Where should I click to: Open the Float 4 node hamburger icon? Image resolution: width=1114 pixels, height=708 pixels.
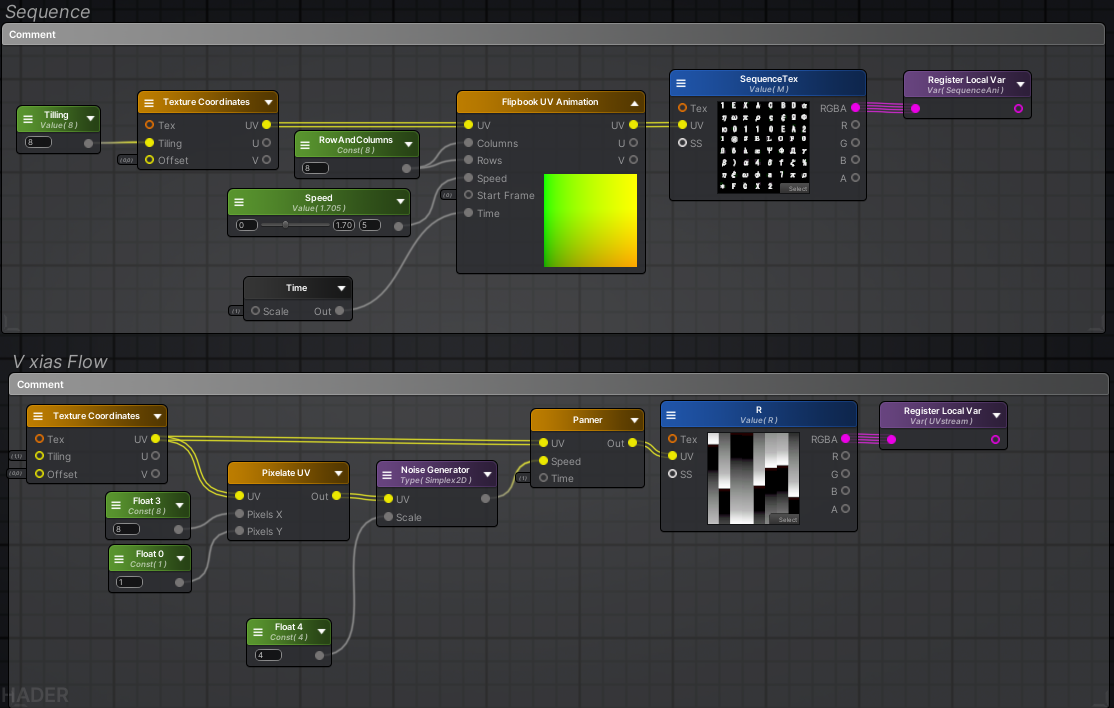[257, 632]
